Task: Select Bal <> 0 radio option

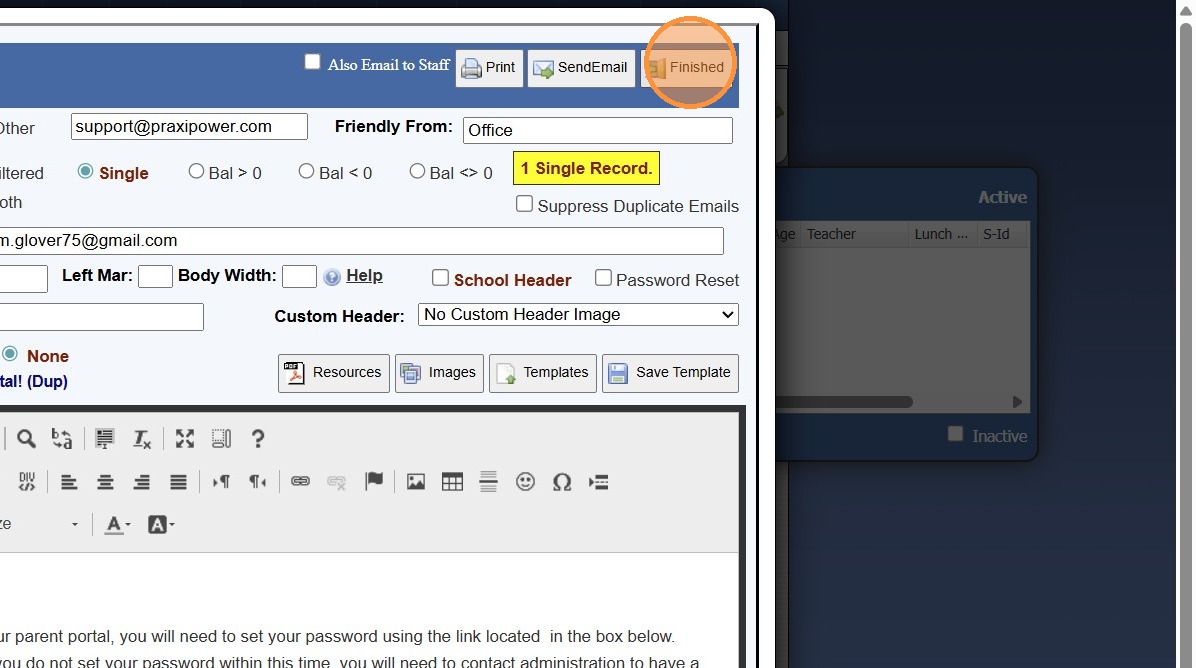Action: point(416,172)
